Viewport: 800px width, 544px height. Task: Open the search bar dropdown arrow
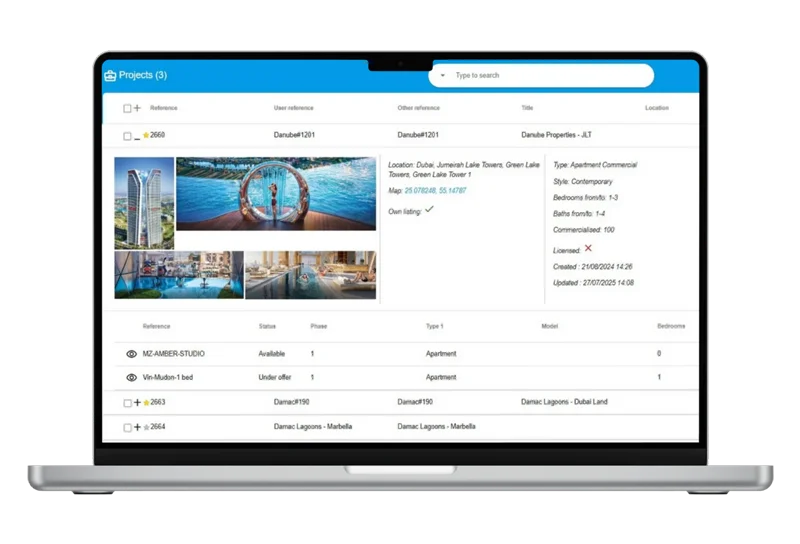pyautogui.click(x=443, y=76)
